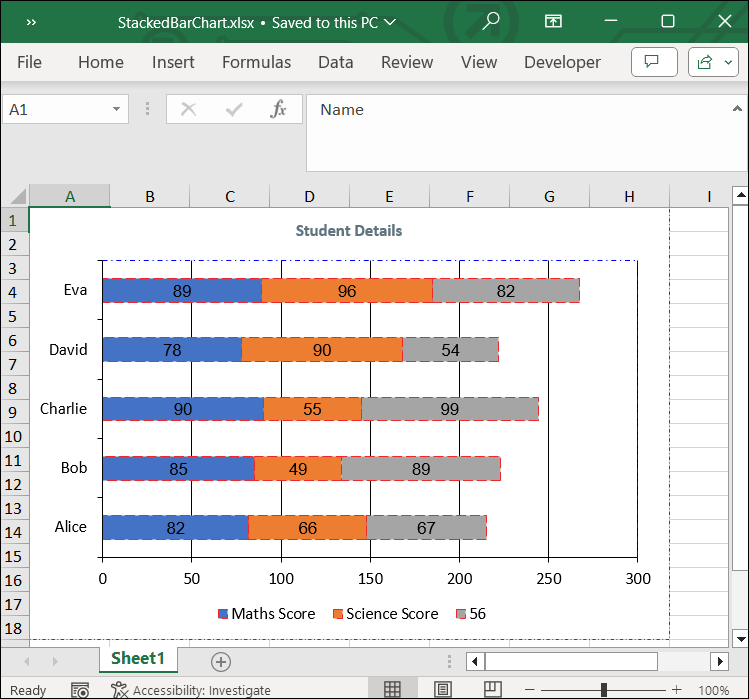Click Science Score legend entry
This screenshot has height=699, width=749.
click(385, 613)
